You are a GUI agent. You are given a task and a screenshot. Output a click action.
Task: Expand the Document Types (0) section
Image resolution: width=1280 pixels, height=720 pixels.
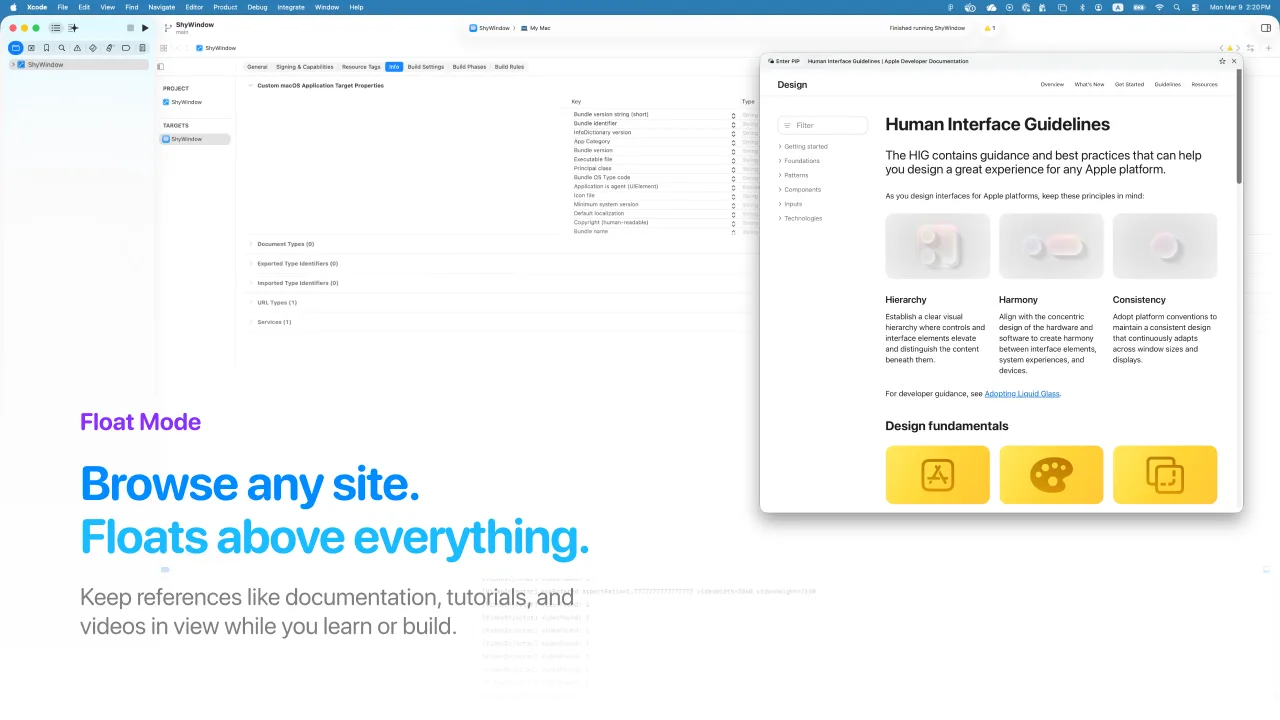click(282, 244)
